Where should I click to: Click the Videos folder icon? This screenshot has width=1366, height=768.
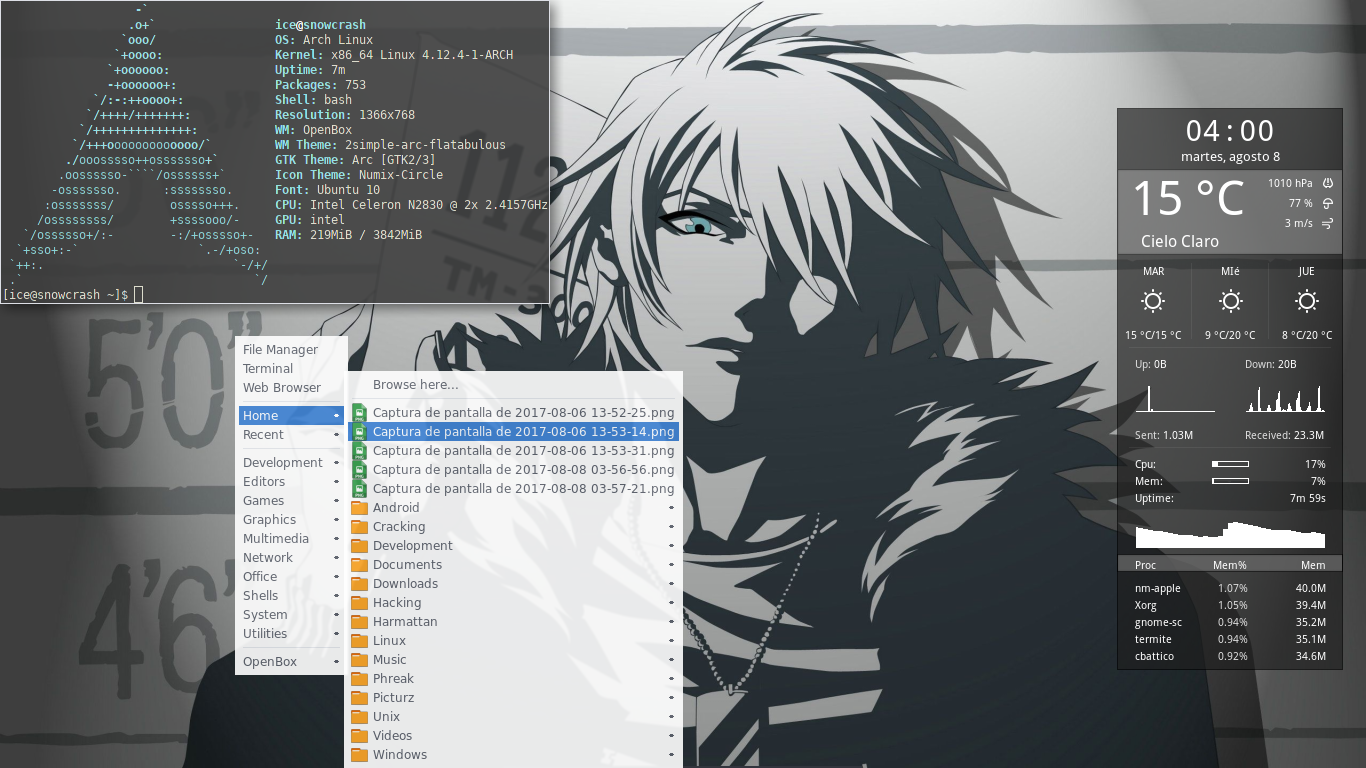[360, 735]
